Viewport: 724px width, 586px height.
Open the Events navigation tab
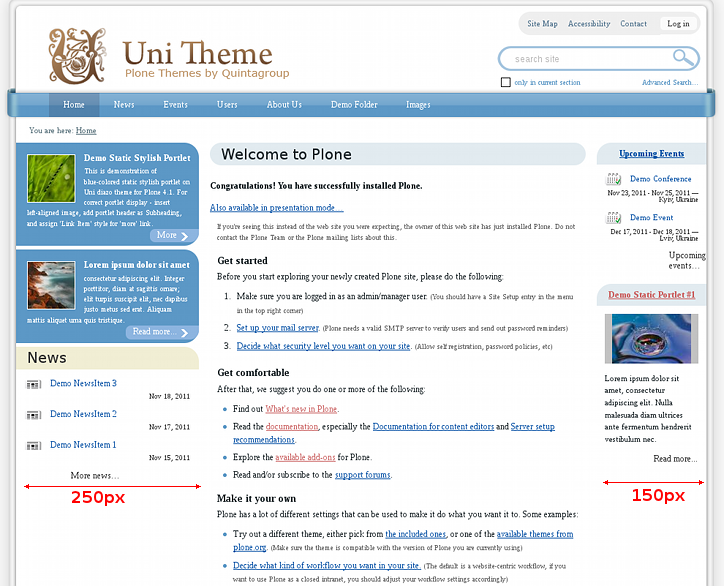[x=175, y=105]
